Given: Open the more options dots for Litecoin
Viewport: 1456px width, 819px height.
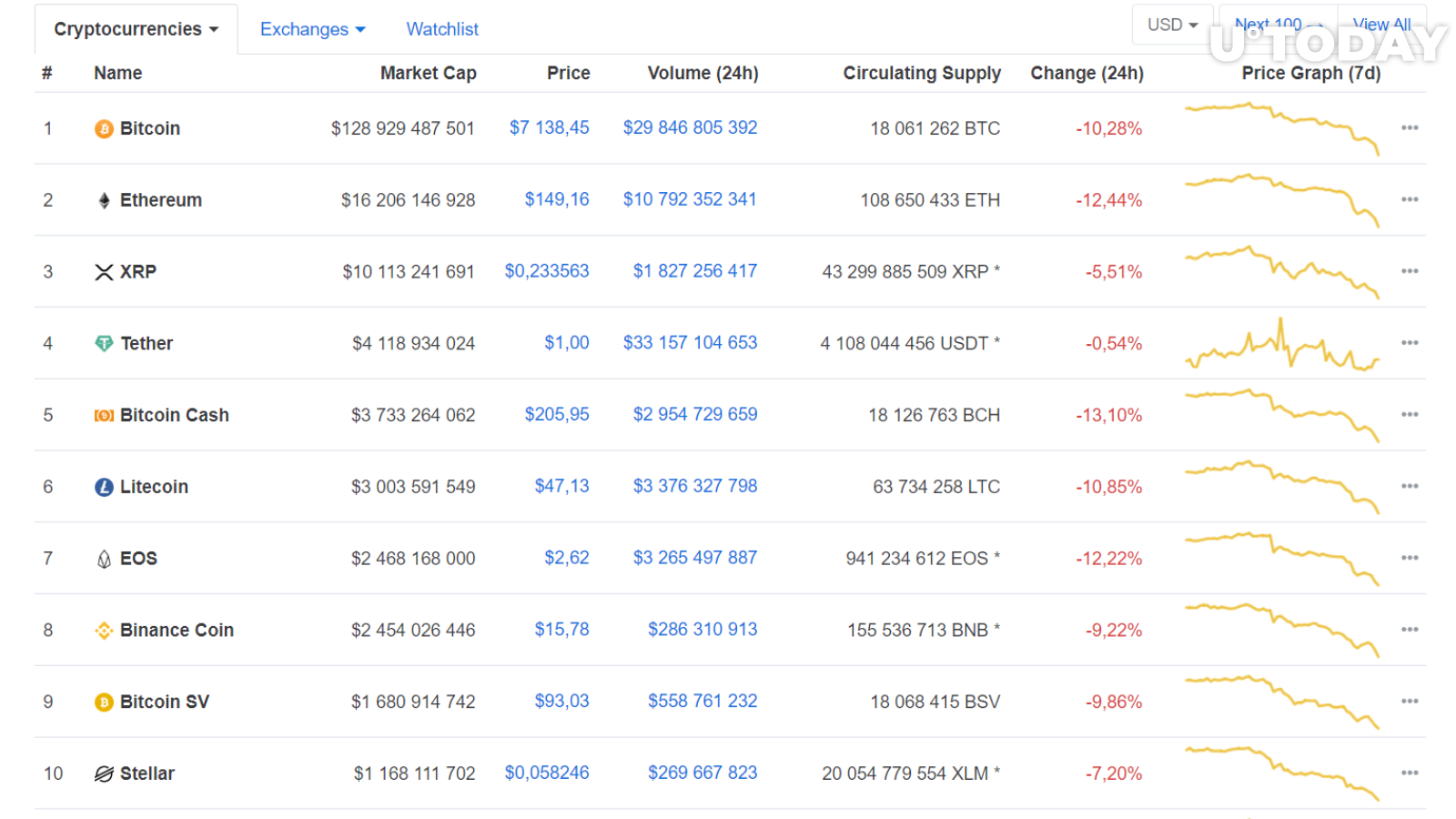Looking at the screenshot, I should tap(1410, 487).
